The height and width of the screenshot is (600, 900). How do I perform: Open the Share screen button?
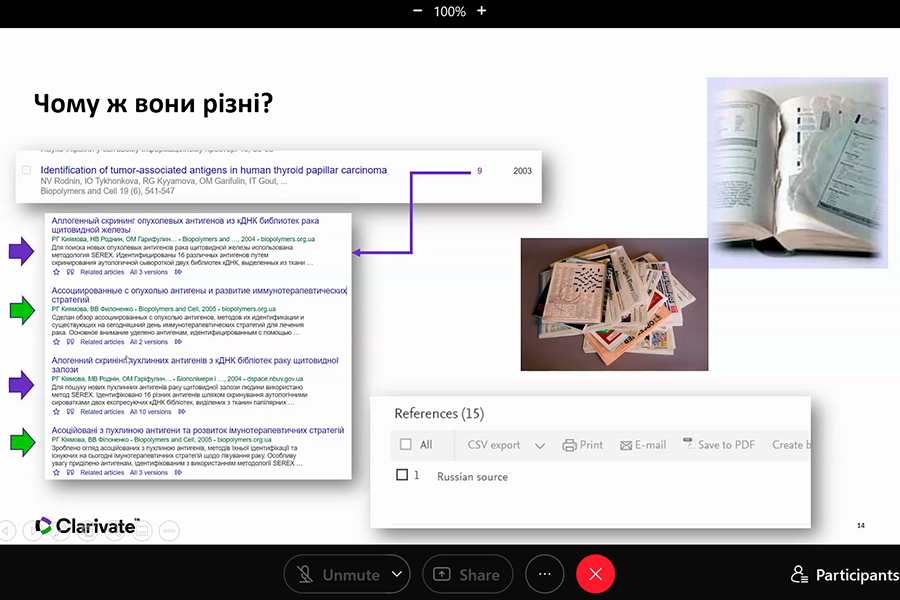[467, 574]
